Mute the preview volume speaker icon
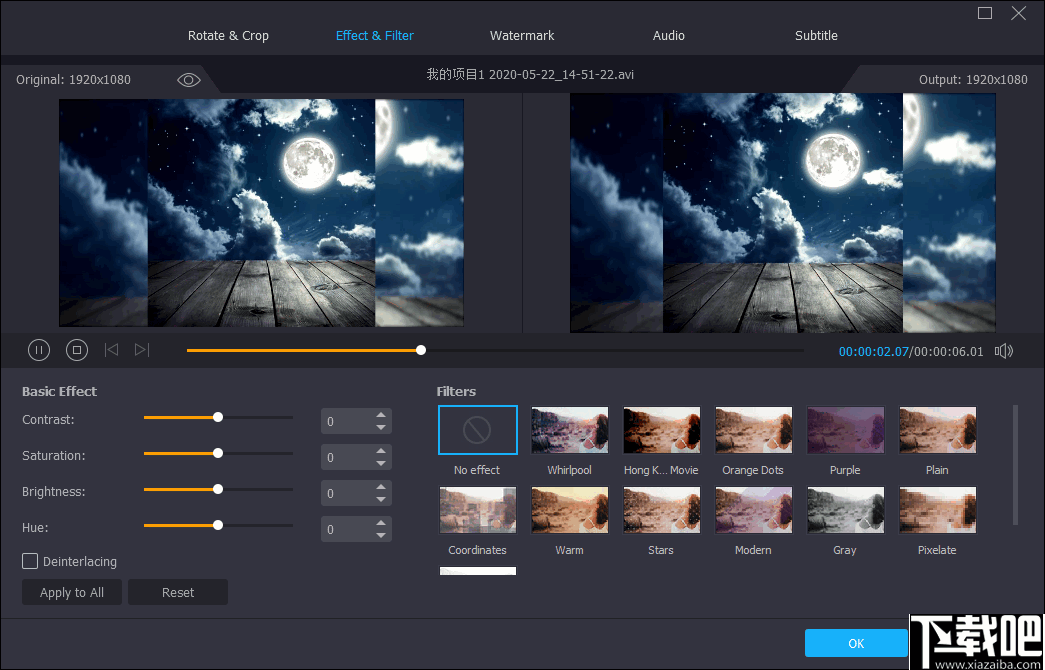This screenshot has height=670, width=1045. [x=1004, y=351]
